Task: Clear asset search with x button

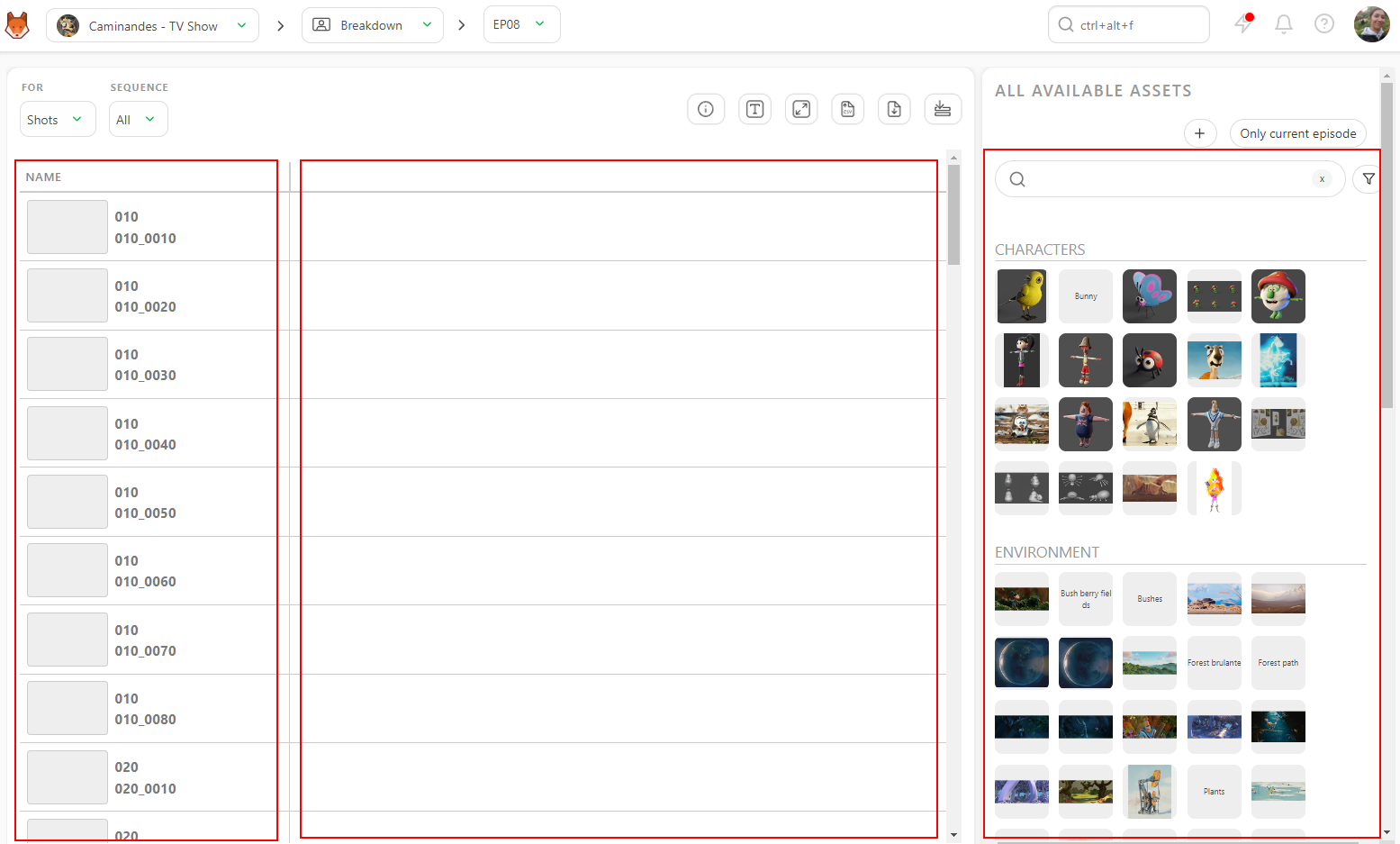Action: tap(1322, 179)
